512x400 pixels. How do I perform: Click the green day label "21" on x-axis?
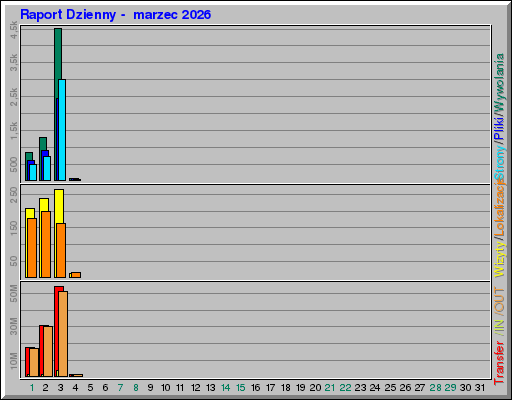(330, 388)
